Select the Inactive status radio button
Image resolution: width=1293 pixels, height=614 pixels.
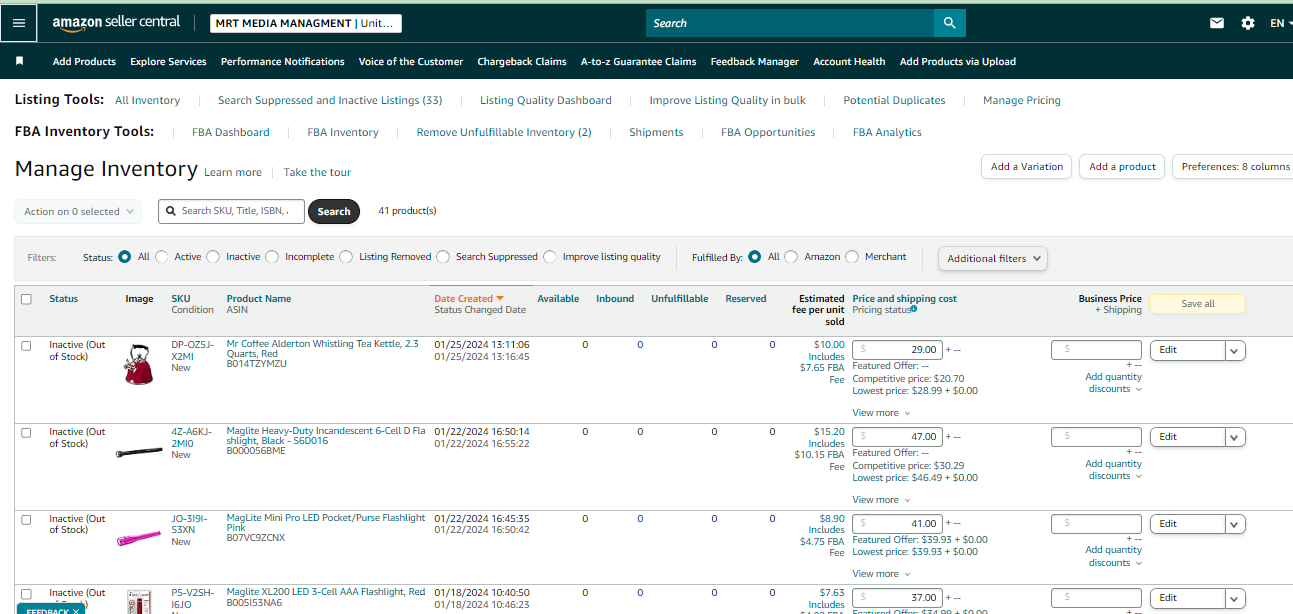213,257
